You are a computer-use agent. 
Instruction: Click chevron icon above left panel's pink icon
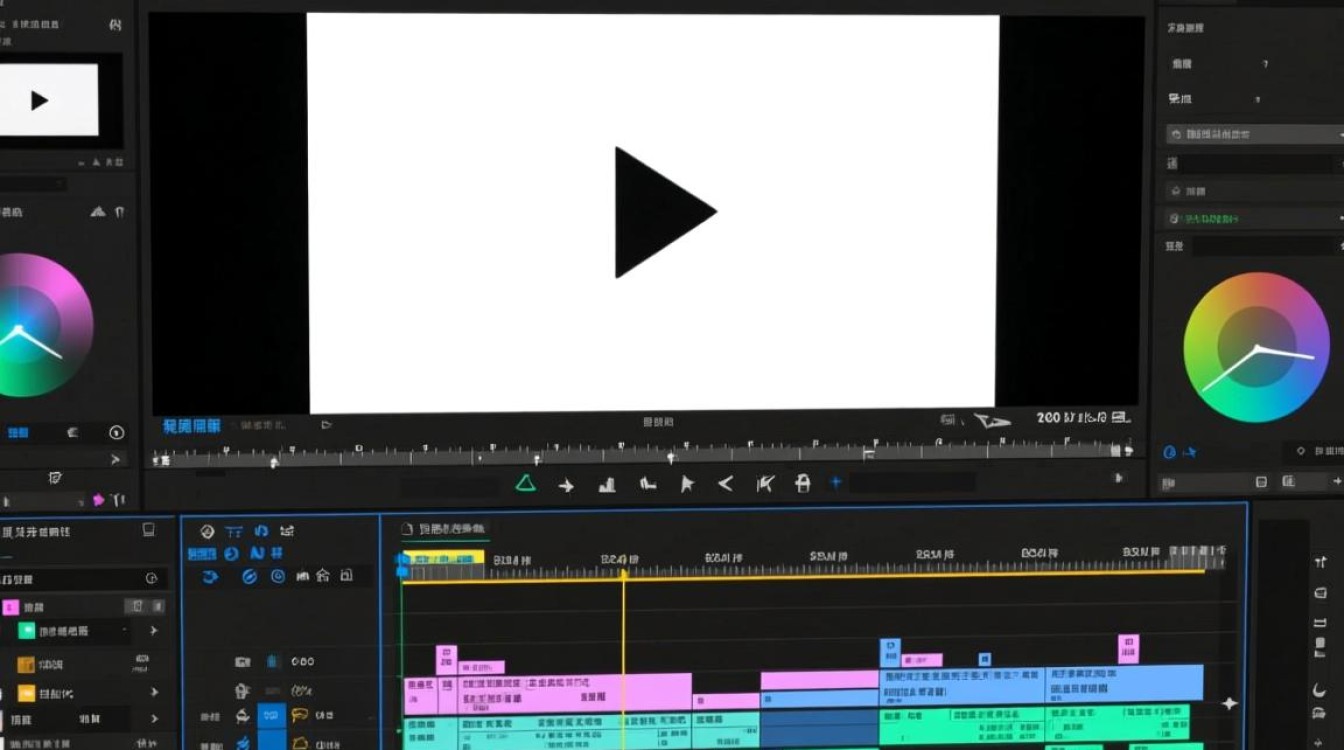pyautogui.click(x=116, y=460)
